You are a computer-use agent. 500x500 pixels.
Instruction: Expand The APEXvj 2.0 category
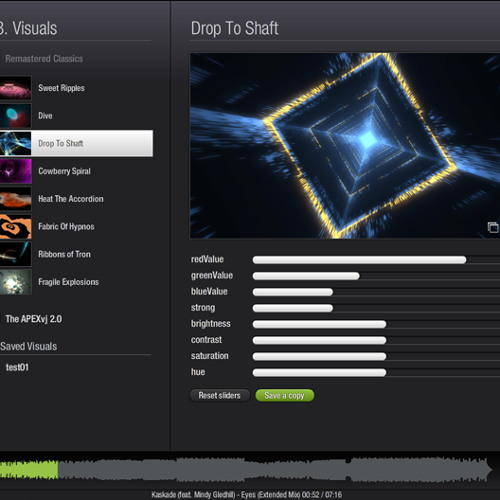[33, 319]
